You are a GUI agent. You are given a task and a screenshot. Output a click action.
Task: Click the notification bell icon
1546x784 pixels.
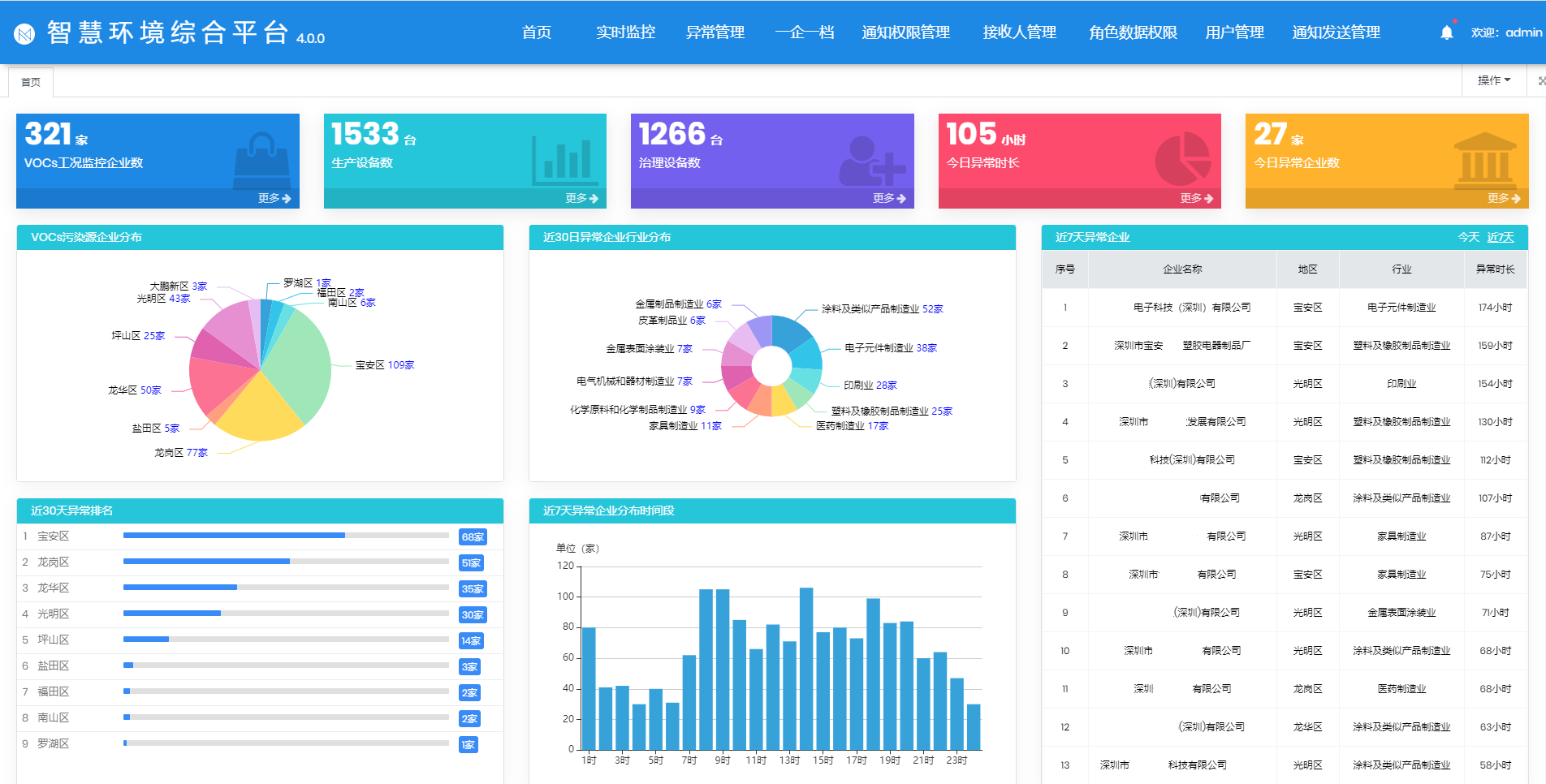[x=1446, y=32]
